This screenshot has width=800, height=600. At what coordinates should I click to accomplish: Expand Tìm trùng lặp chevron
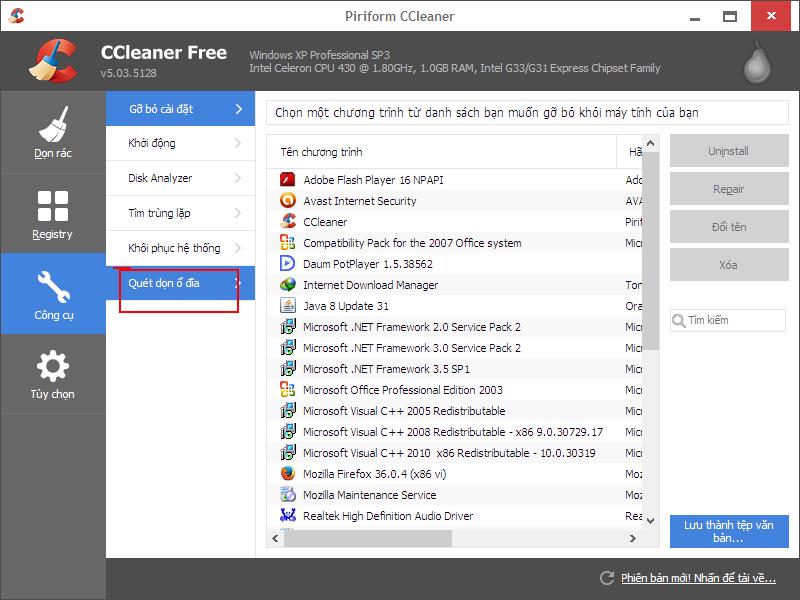click(238, 213)
